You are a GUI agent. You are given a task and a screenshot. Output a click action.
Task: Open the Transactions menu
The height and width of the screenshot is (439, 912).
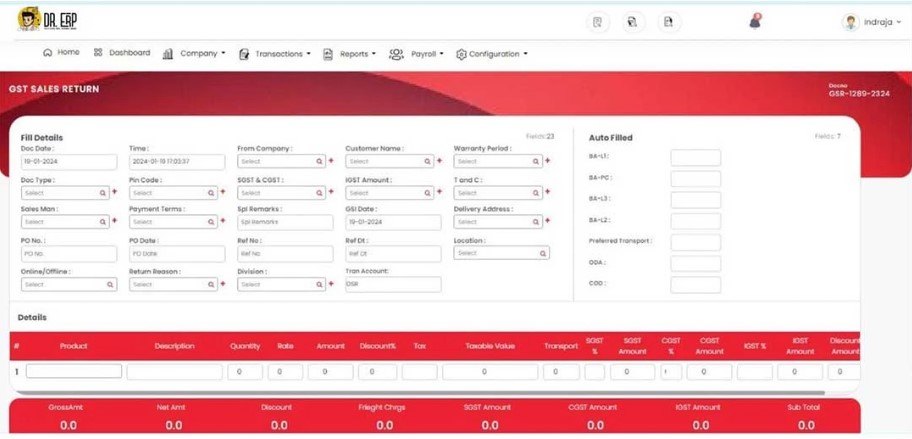tap(275, 54)
